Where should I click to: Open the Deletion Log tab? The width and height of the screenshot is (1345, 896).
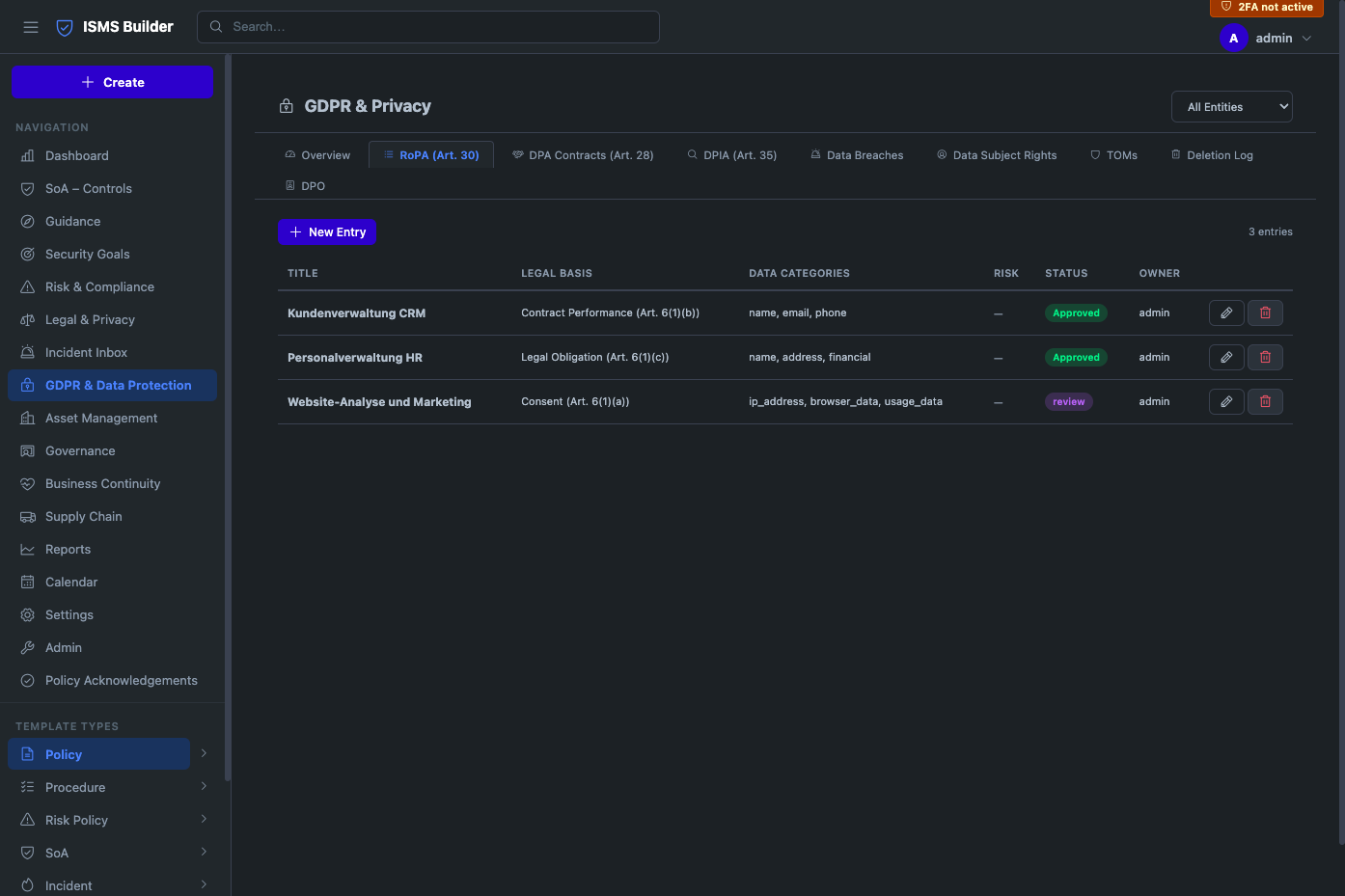1212,155
